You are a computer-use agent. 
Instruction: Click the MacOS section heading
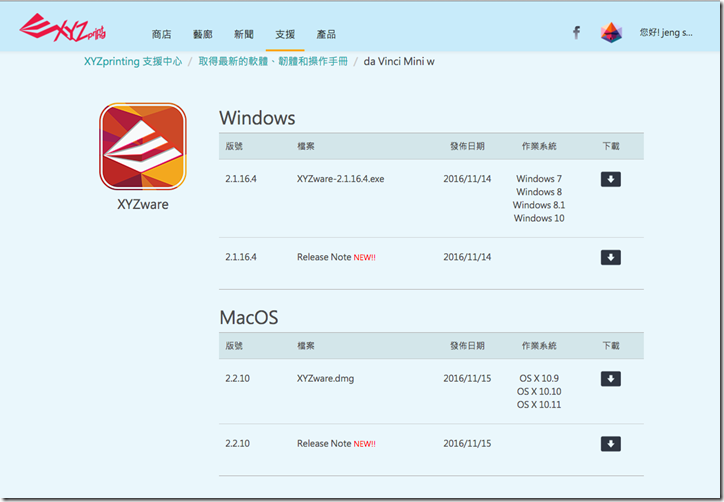pos(249,317)
